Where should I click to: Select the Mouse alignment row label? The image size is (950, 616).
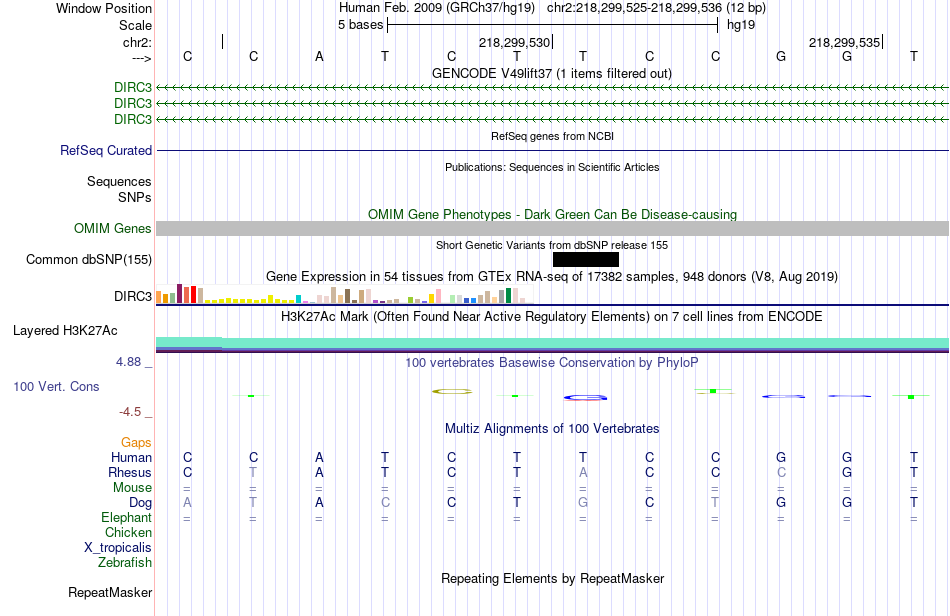[133, 488]
